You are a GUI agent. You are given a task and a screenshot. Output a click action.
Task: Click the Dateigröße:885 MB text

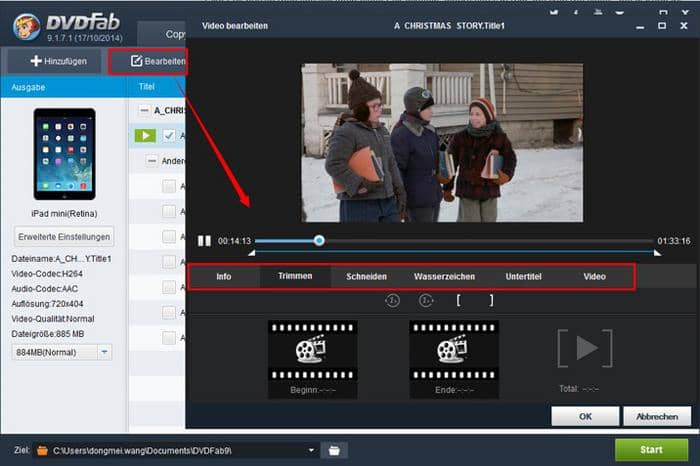coord(48,334)
